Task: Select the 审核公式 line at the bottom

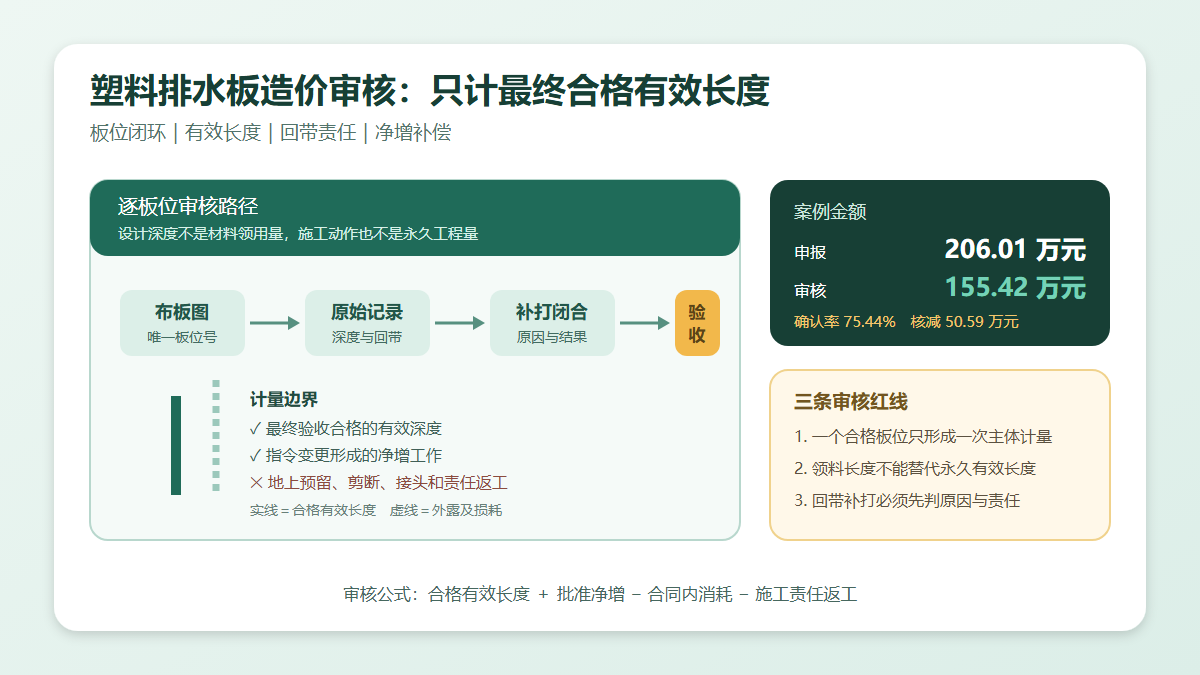Action: [x=600, y=594]
